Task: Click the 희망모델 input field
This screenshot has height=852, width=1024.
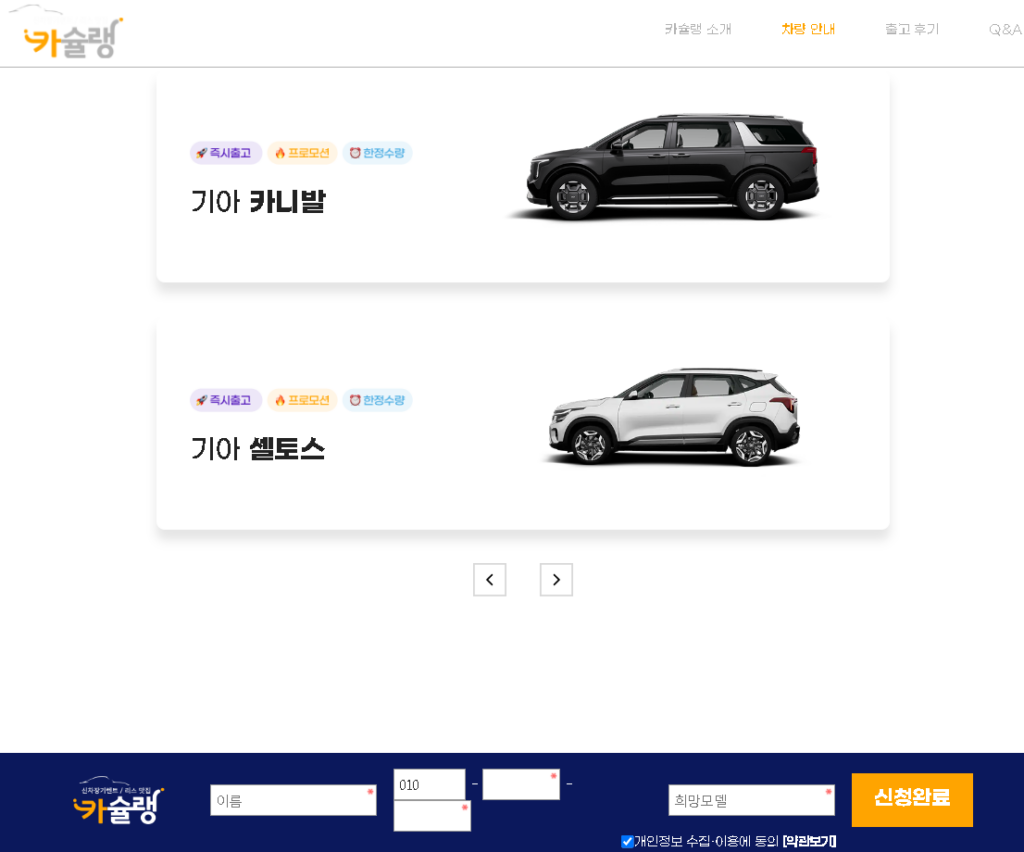Action: click(x=750, y=800)
